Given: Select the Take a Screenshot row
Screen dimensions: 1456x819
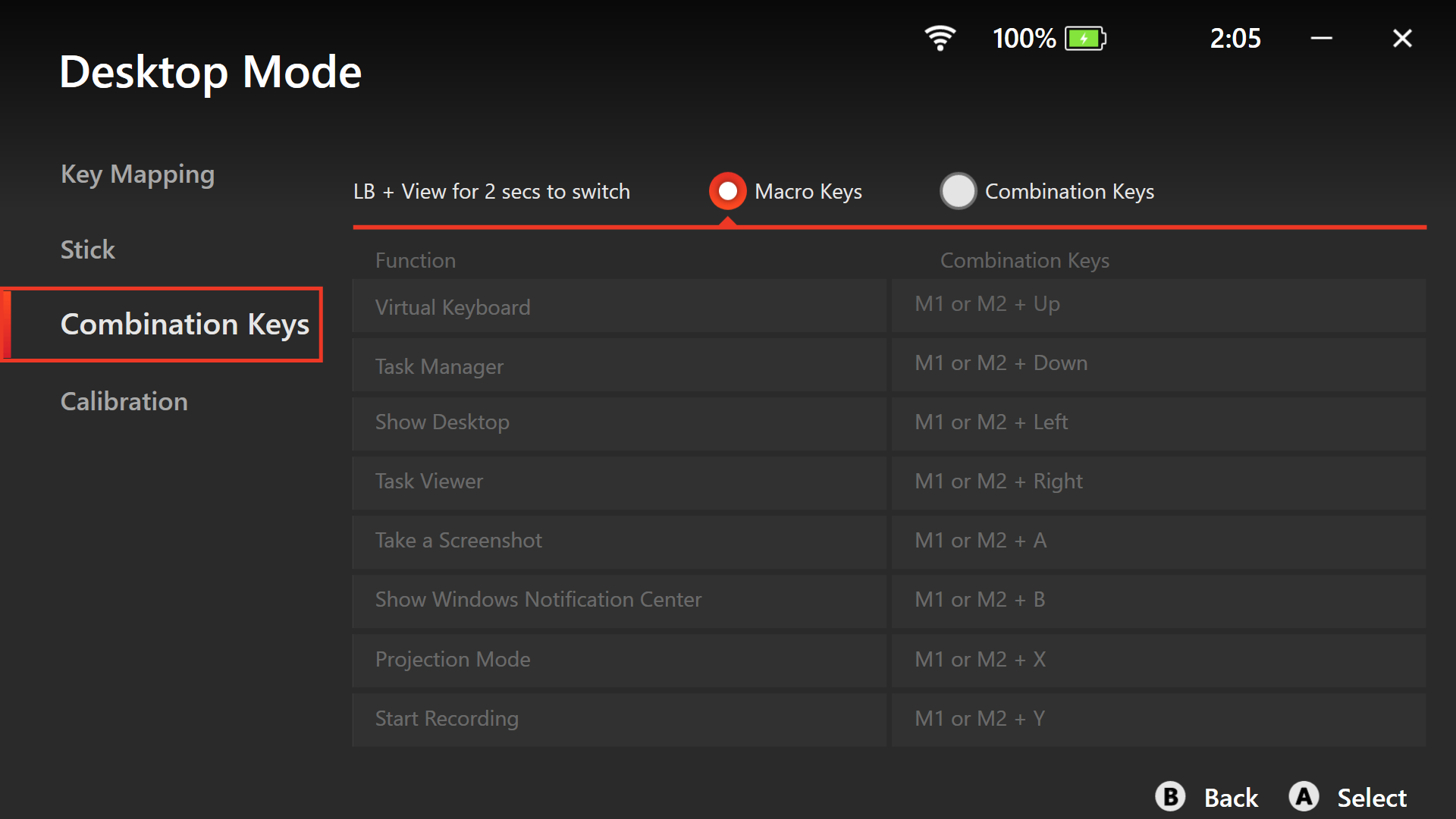Looking at the screenshot, I should pos(619,541).
